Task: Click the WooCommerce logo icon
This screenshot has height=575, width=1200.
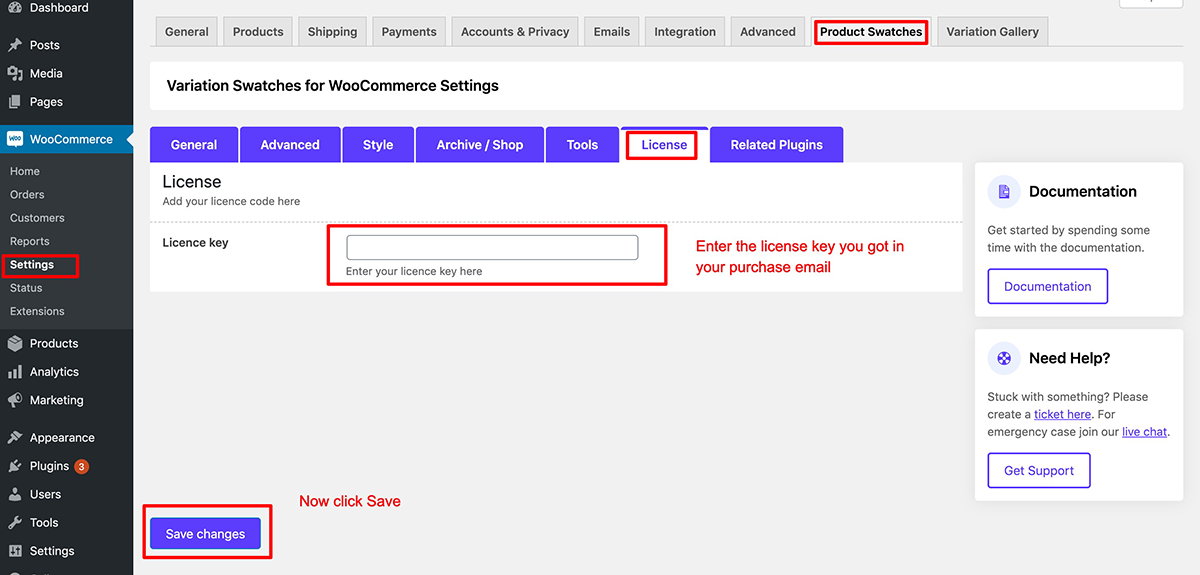Action: coord(15,139)
